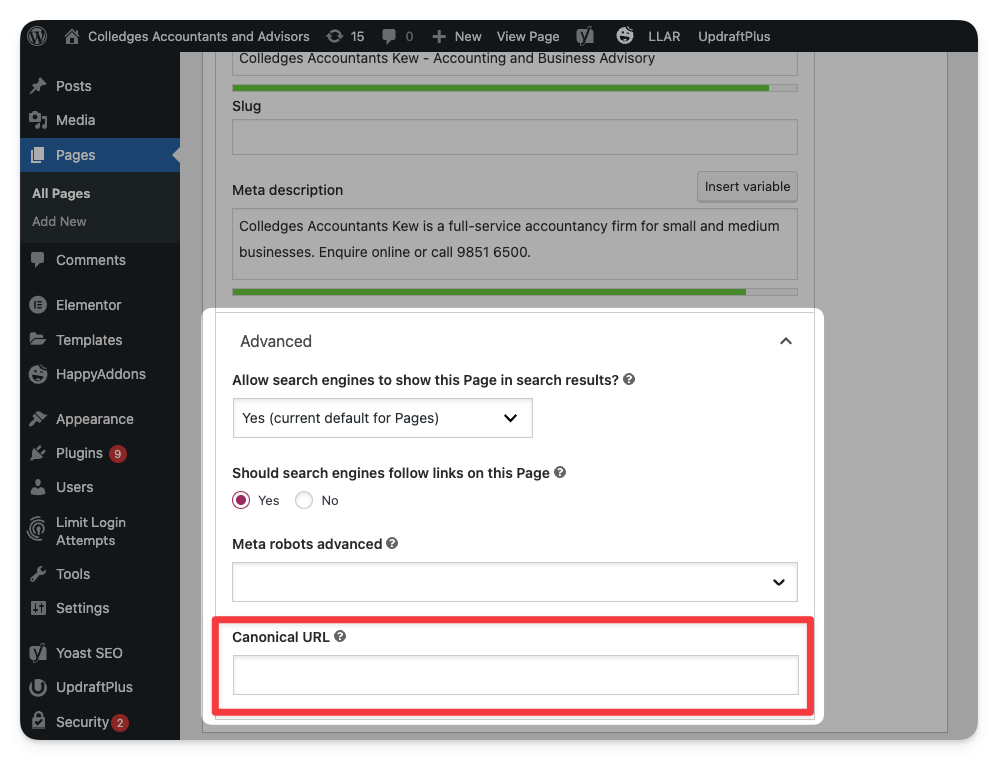Click the help icon next to Meta robots advanced

392,544
